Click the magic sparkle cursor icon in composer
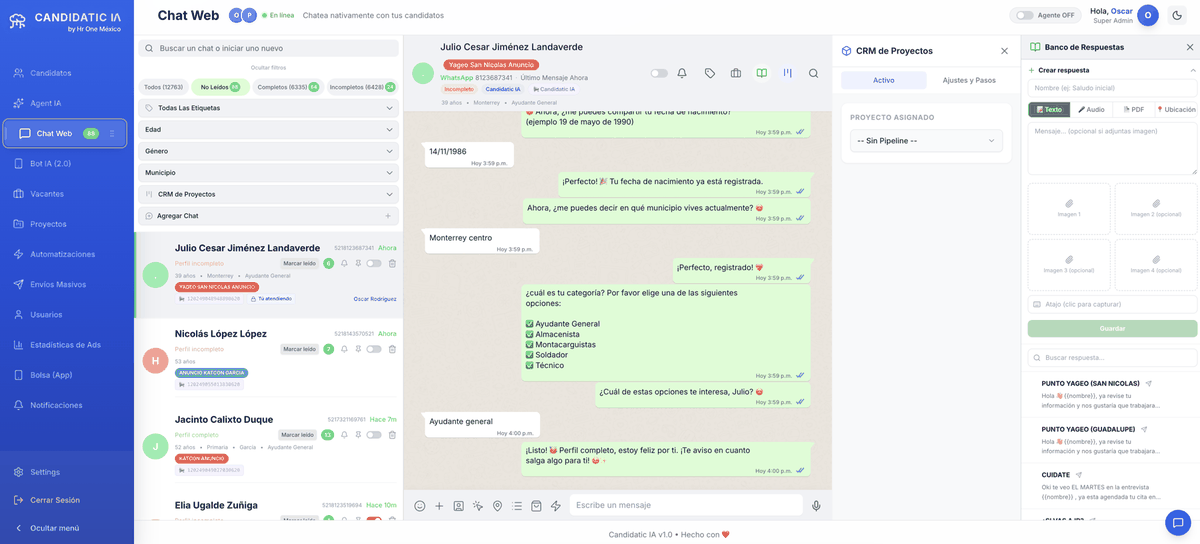The width and height of the screenshot is (1200, 544). click(x=478, y=506)
